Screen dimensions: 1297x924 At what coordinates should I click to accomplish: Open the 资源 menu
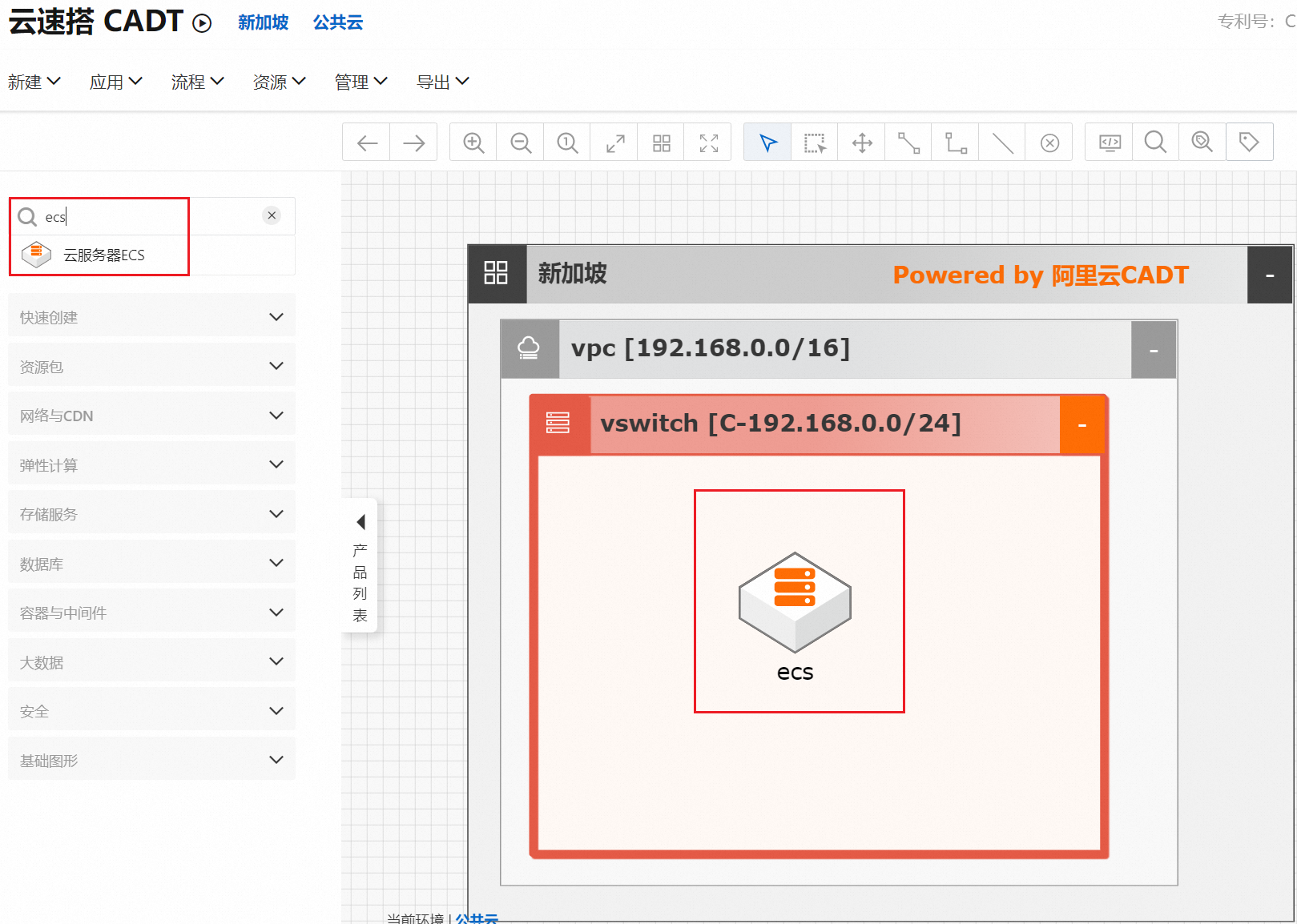click(280, 82)
